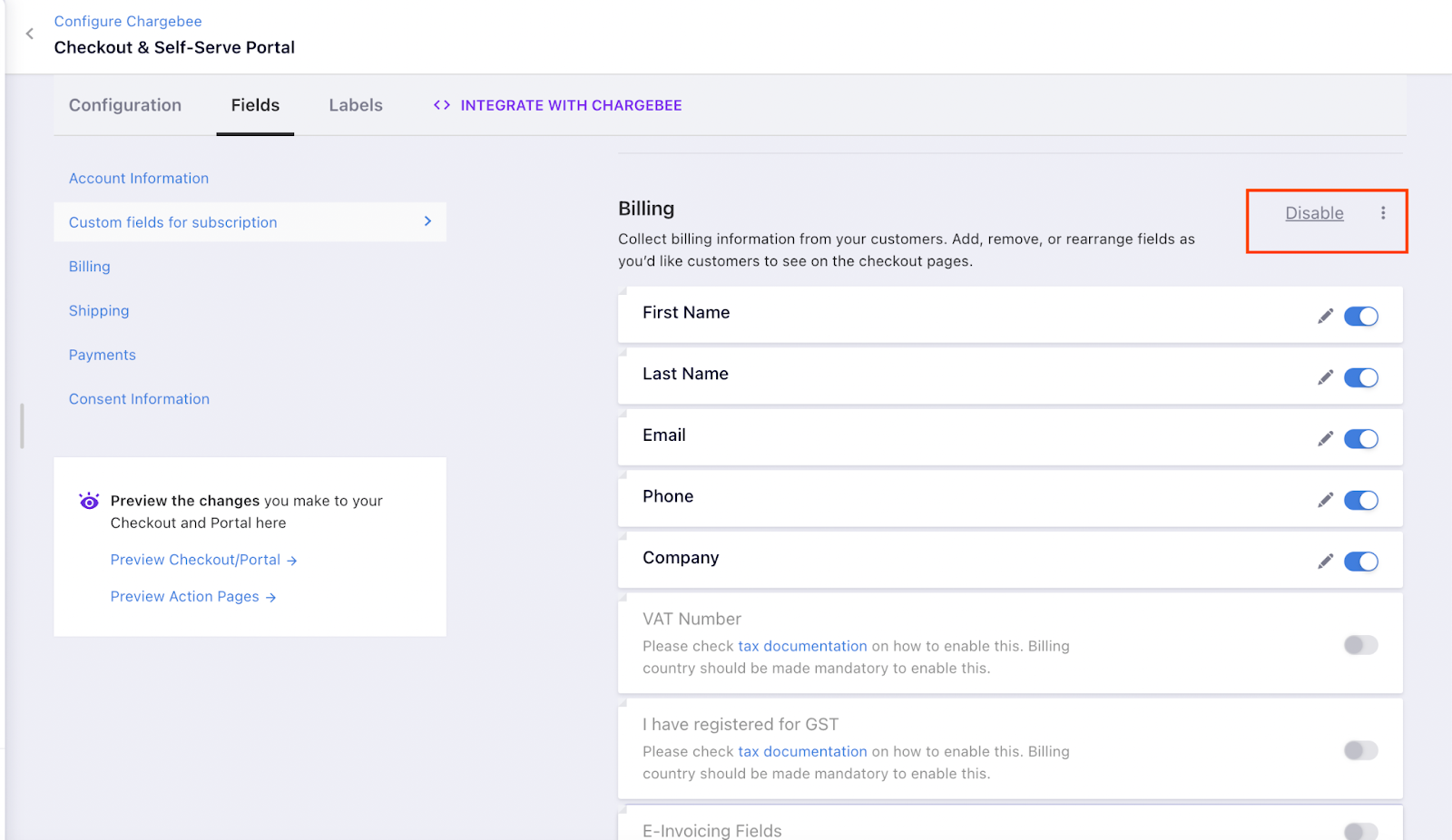Open Preview Checkout/Portal link
The height and width of the screenshot is (840, 1452).
204,560
